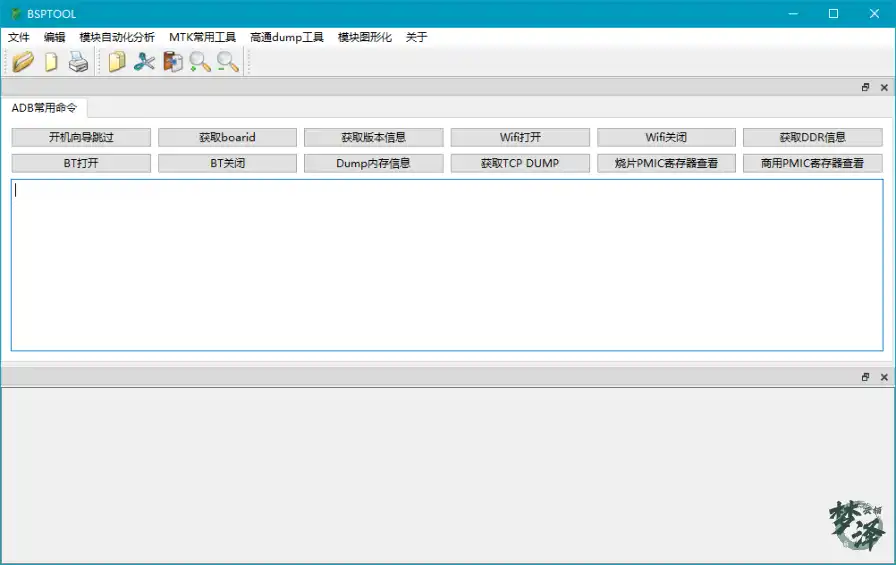Click the paste clipboard icon

click(x=173, y=62)
